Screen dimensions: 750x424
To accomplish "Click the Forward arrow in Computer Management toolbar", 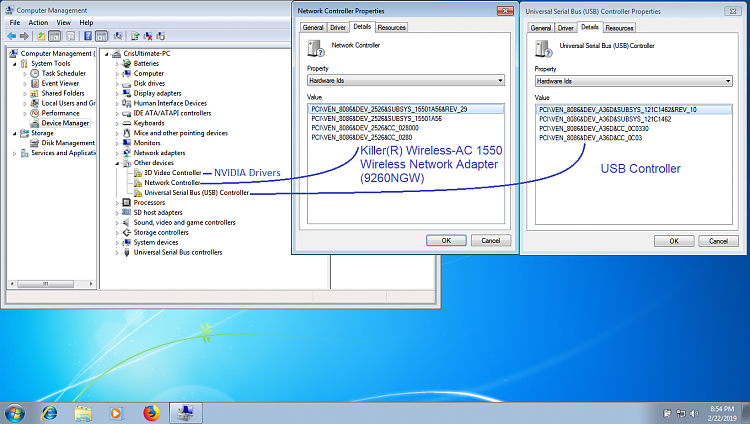I will pyautogui.click(x=24, y=36).
